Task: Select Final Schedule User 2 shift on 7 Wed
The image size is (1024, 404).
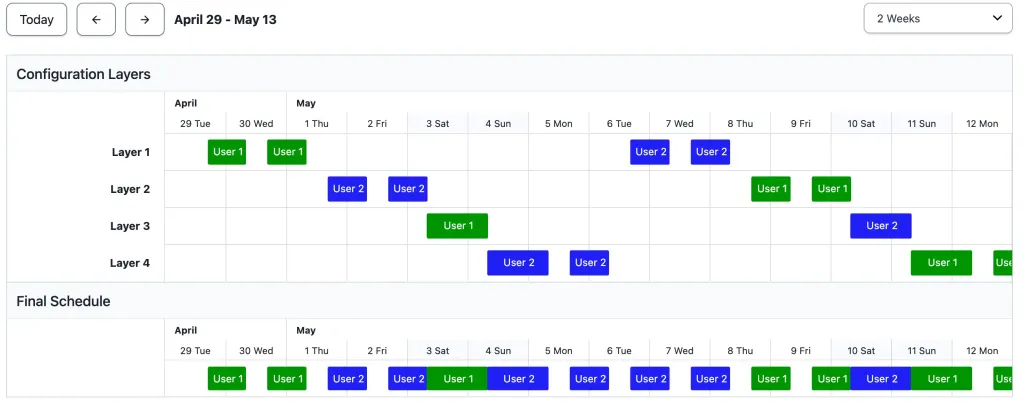Action: click(711, 379)
